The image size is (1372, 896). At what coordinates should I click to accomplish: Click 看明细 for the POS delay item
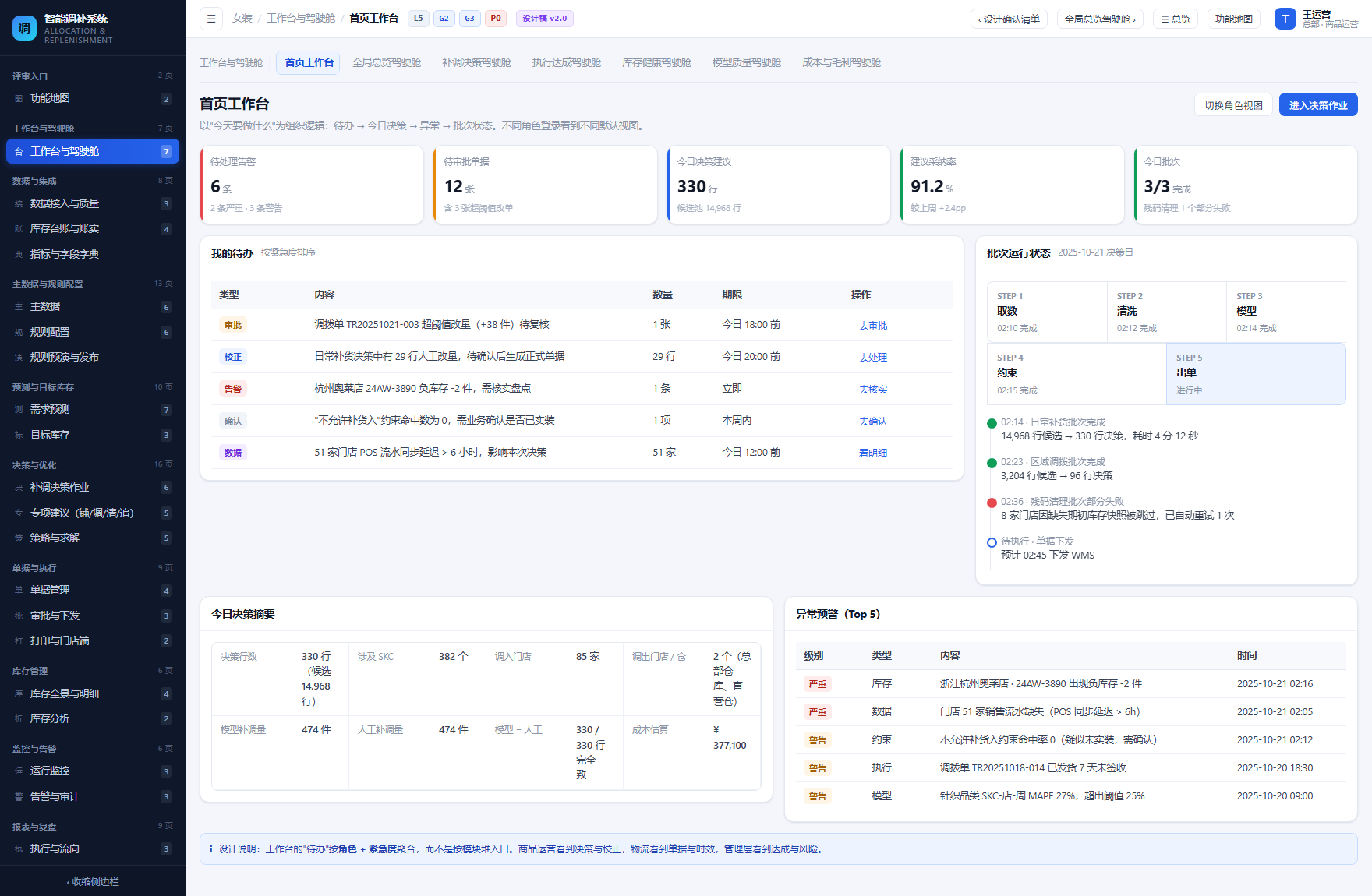coord(873,453)
